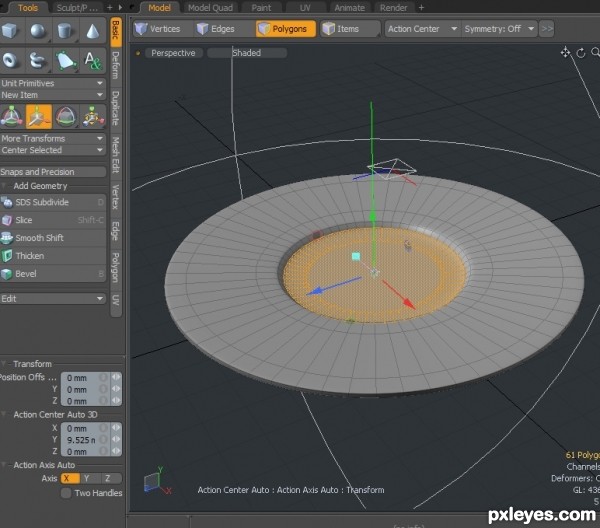Expand the toolbar overflow arrows
The width and height of the screenshot is (600, 528).
[x=546, y=29]
